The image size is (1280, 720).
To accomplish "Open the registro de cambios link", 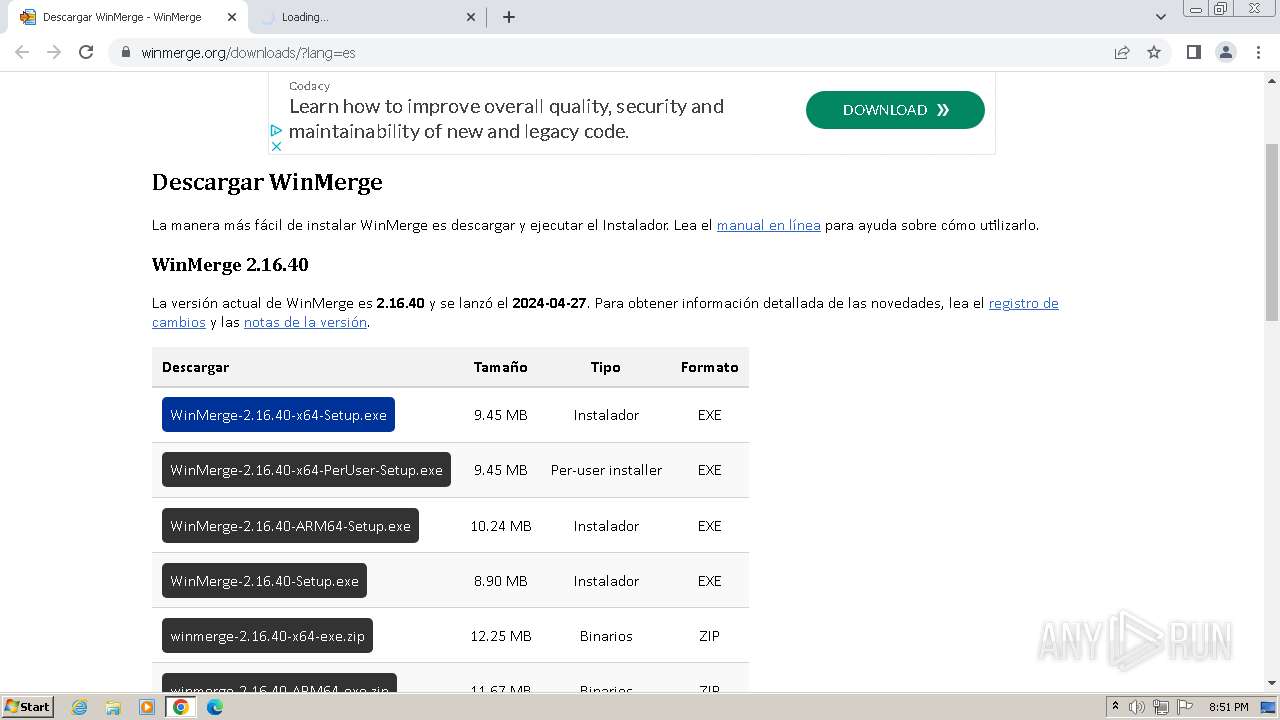I will click(x=1023, y=303).
